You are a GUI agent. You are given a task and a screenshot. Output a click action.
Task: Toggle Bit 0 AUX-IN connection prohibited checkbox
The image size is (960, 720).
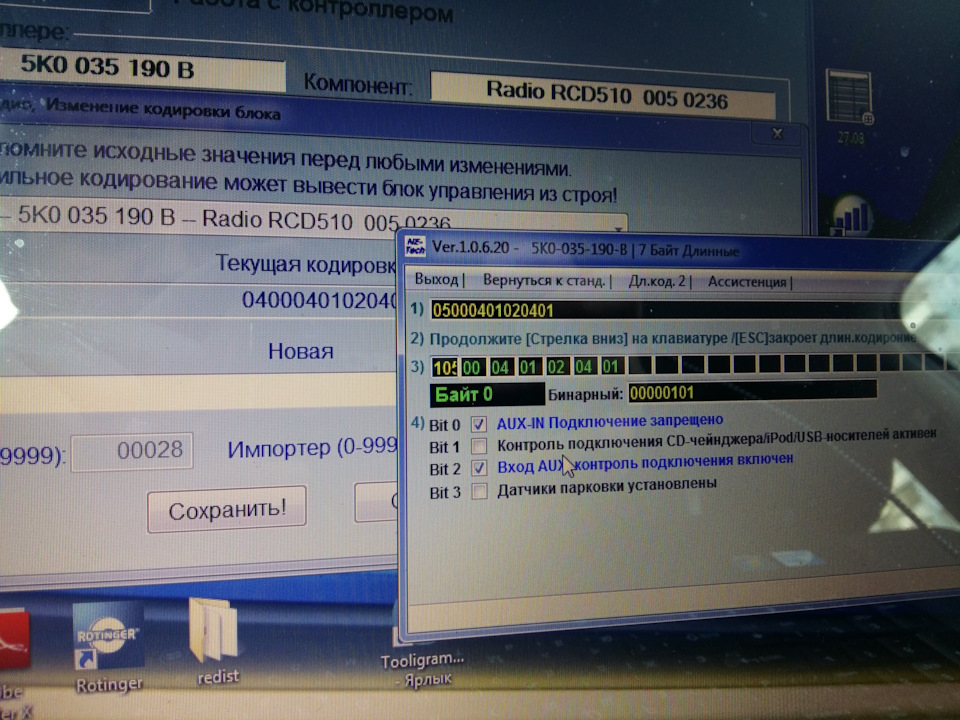click(x=479, y=424)
